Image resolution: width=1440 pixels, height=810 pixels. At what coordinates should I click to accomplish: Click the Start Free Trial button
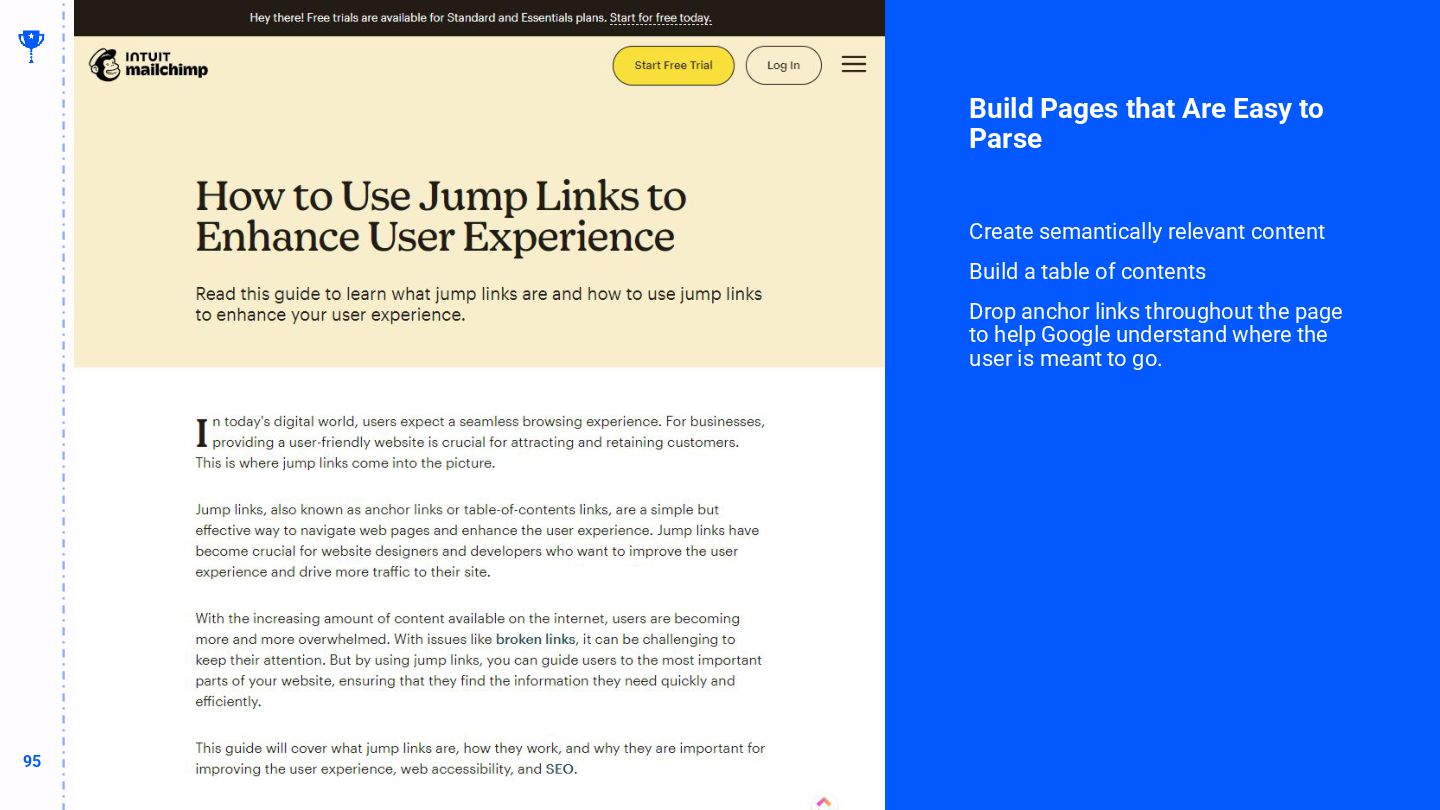pyautogui.click(x=673, y=65)
